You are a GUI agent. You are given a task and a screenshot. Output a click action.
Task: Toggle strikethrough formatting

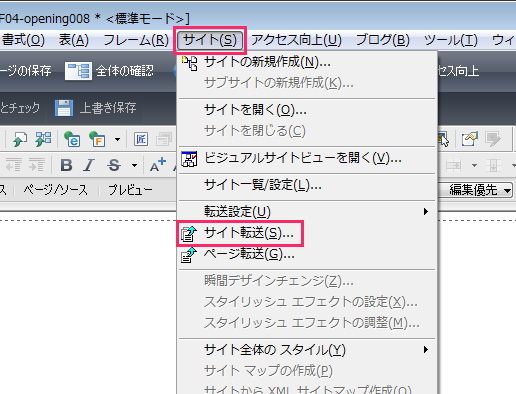pos(114,165)
